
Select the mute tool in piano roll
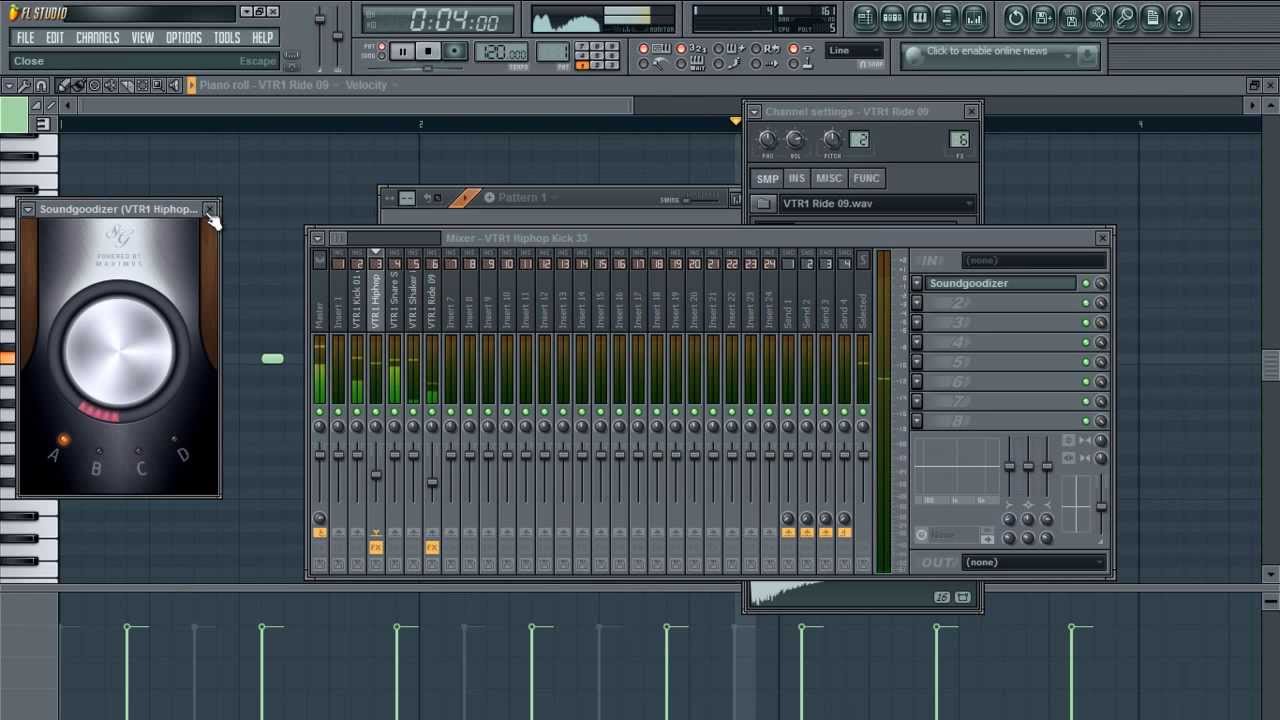[110, 85]
